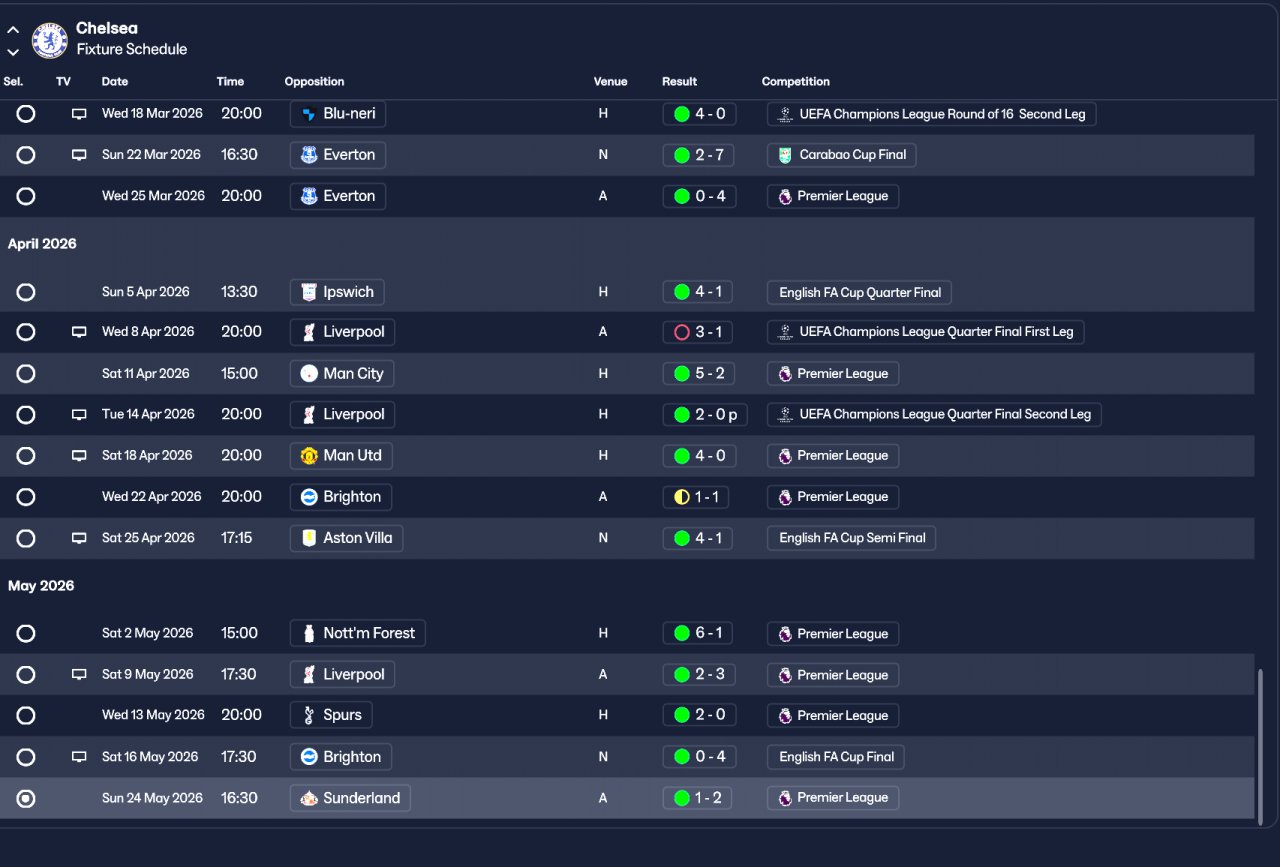This screenshot has height=867, width=1280.
Task: Click the April 2026 month heading
Action: point(42,244)
